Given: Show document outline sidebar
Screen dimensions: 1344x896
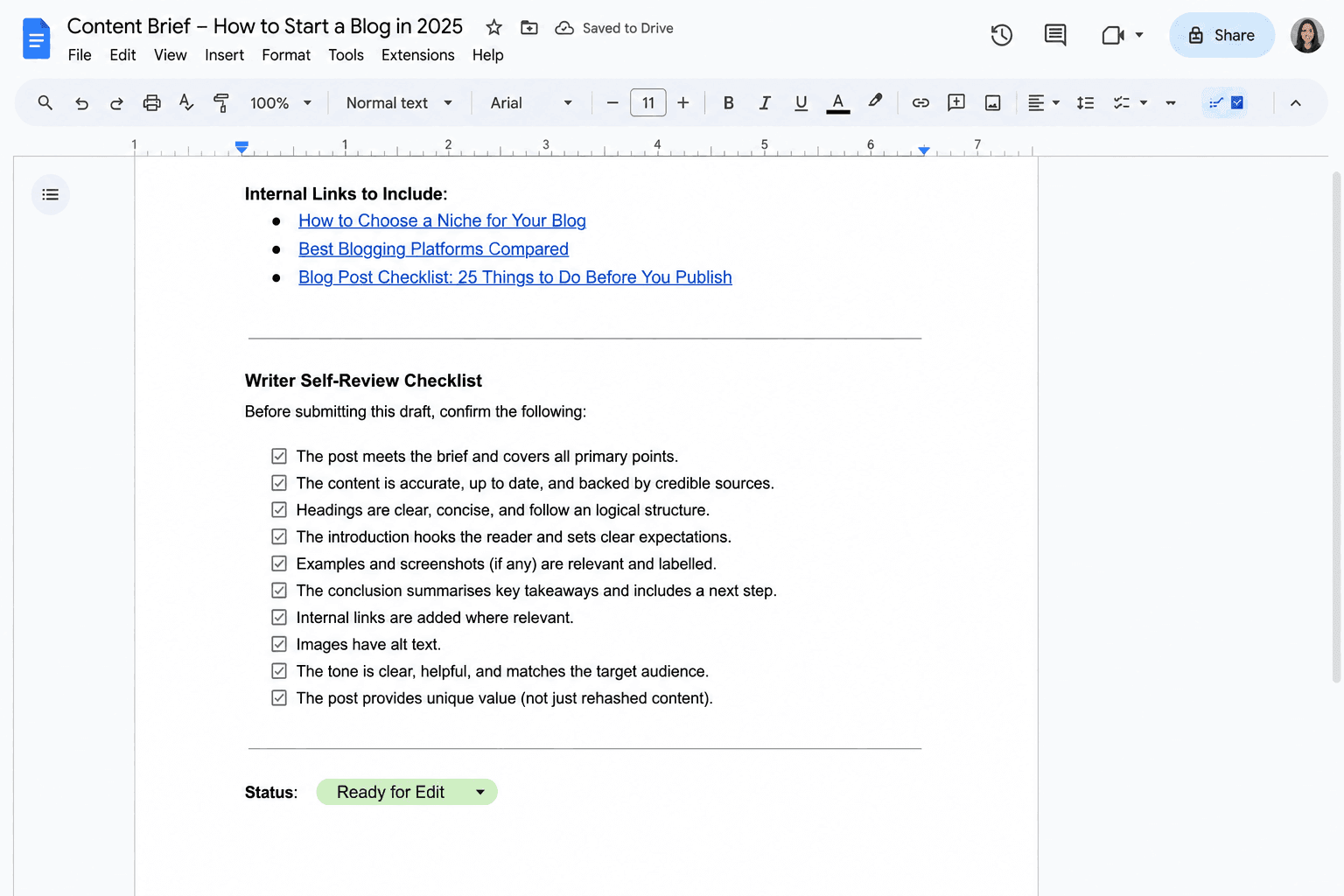Looking at the screenshot, I should click(x=51, y=194).
